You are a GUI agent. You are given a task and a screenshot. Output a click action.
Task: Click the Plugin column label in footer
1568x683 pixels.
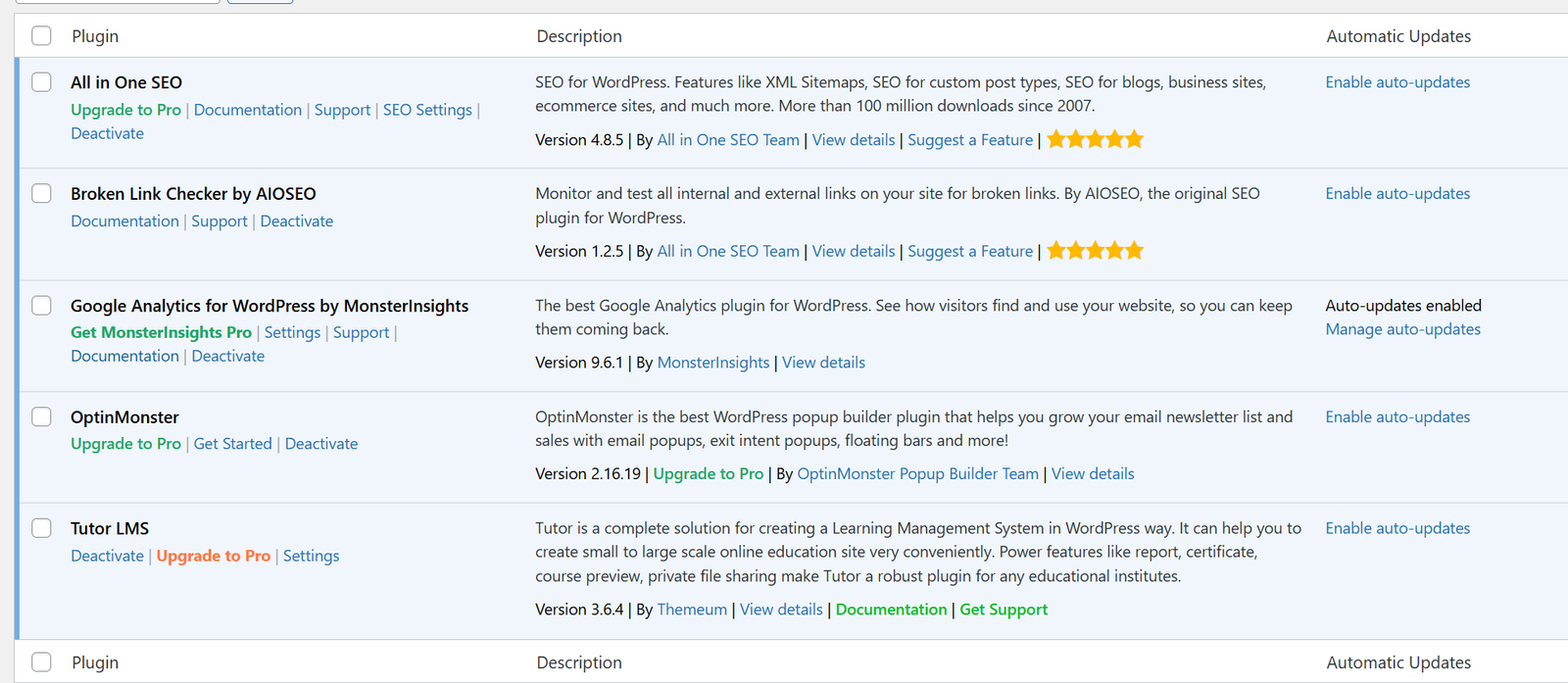[95, 662]
